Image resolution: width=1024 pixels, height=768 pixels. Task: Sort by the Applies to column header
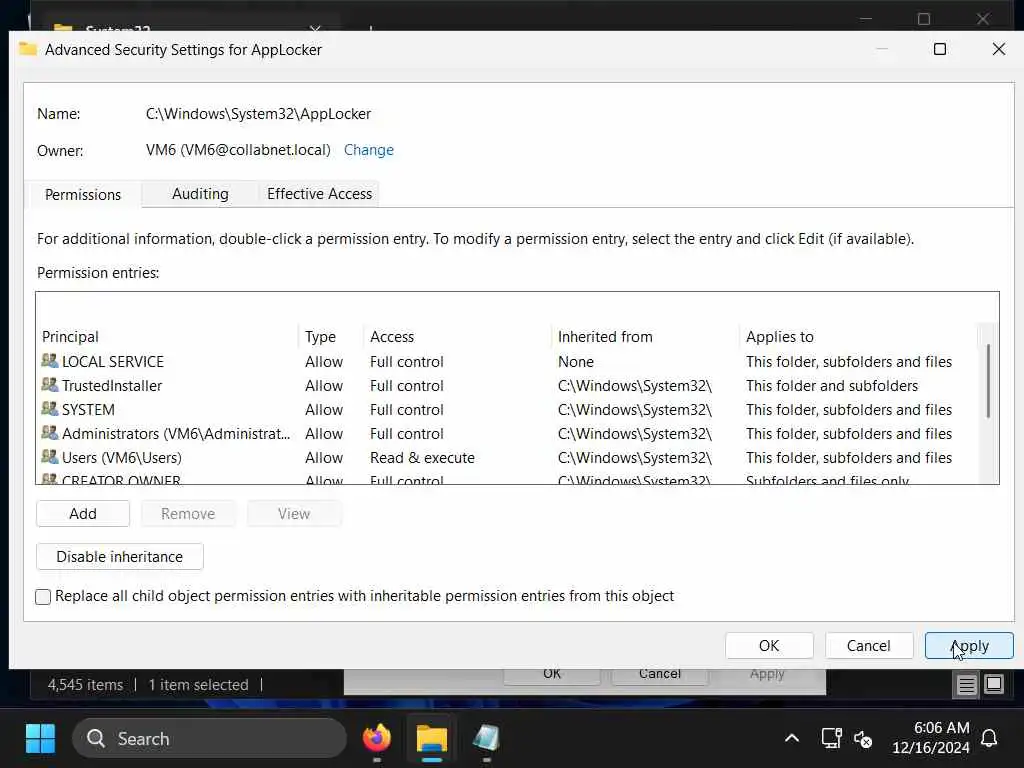858,336
